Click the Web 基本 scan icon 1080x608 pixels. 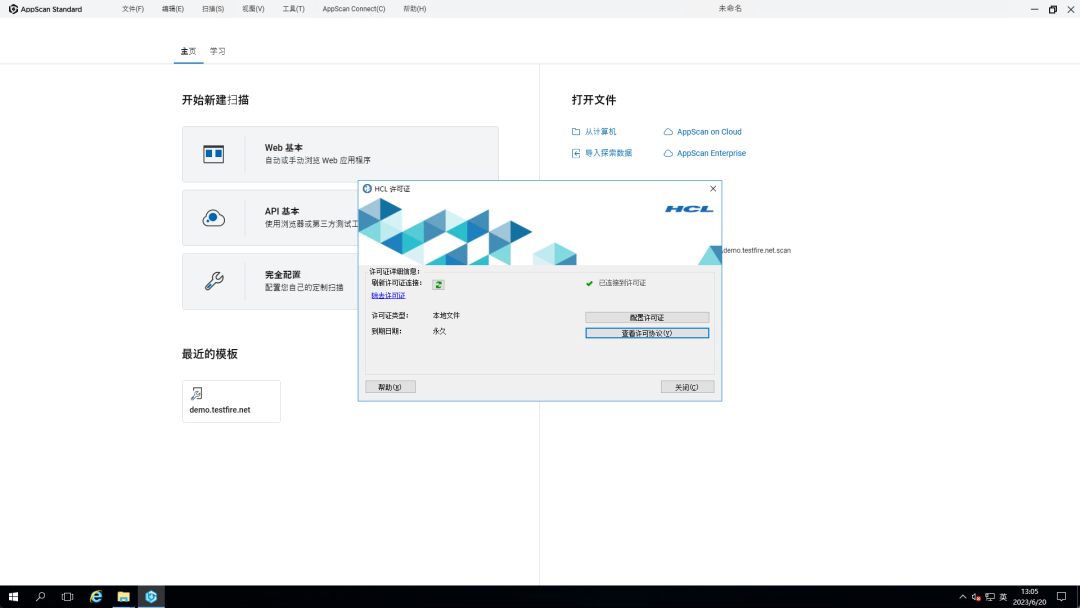(x=214, y=154)
